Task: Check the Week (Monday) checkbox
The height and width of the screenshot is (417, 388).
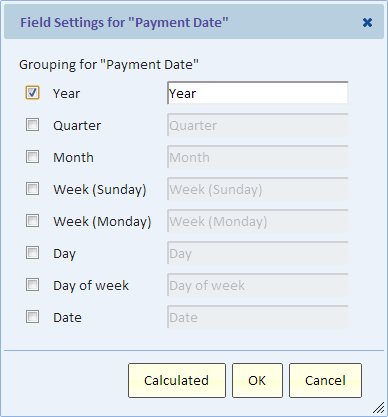Action: pyautogui.click(x=32, y=221)
